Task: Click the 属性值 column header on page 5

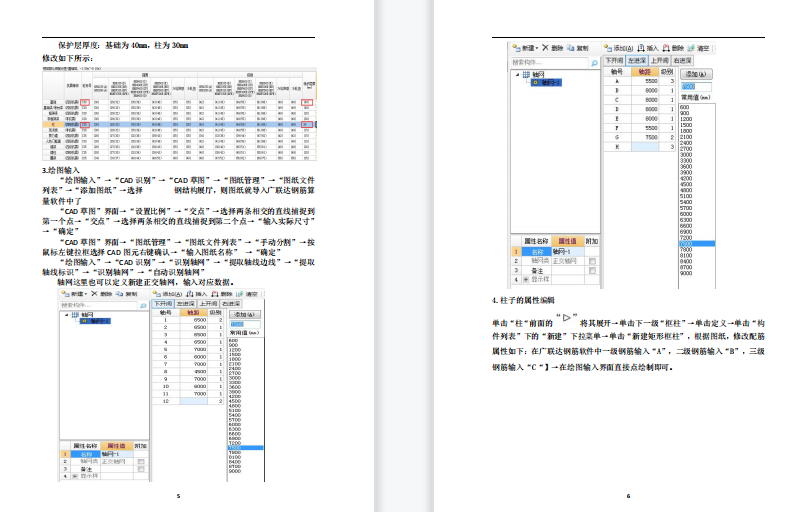Action: click(116, 446)
